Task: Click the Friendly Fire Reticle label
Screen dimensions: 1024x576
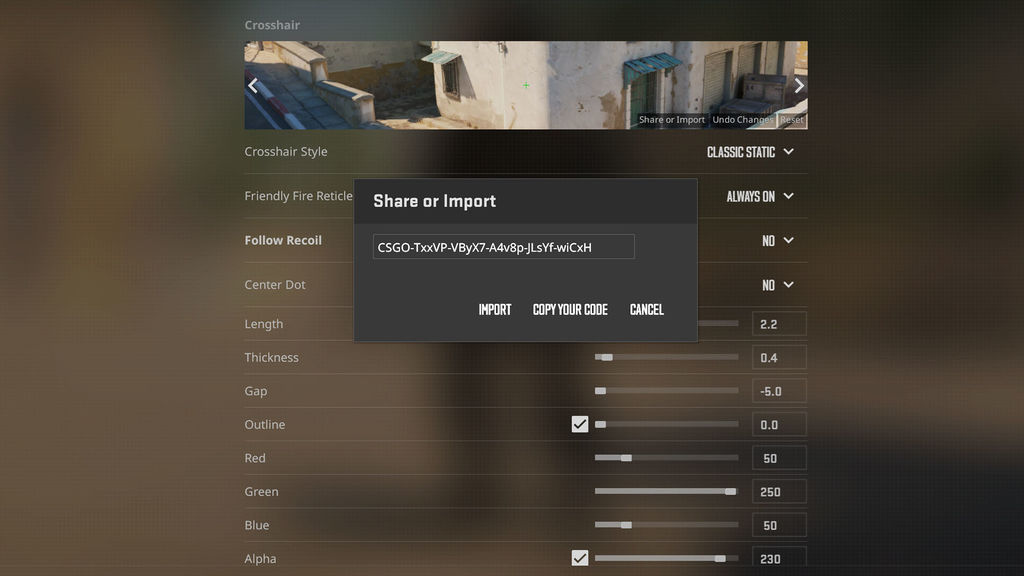Action: coord(298,196)
